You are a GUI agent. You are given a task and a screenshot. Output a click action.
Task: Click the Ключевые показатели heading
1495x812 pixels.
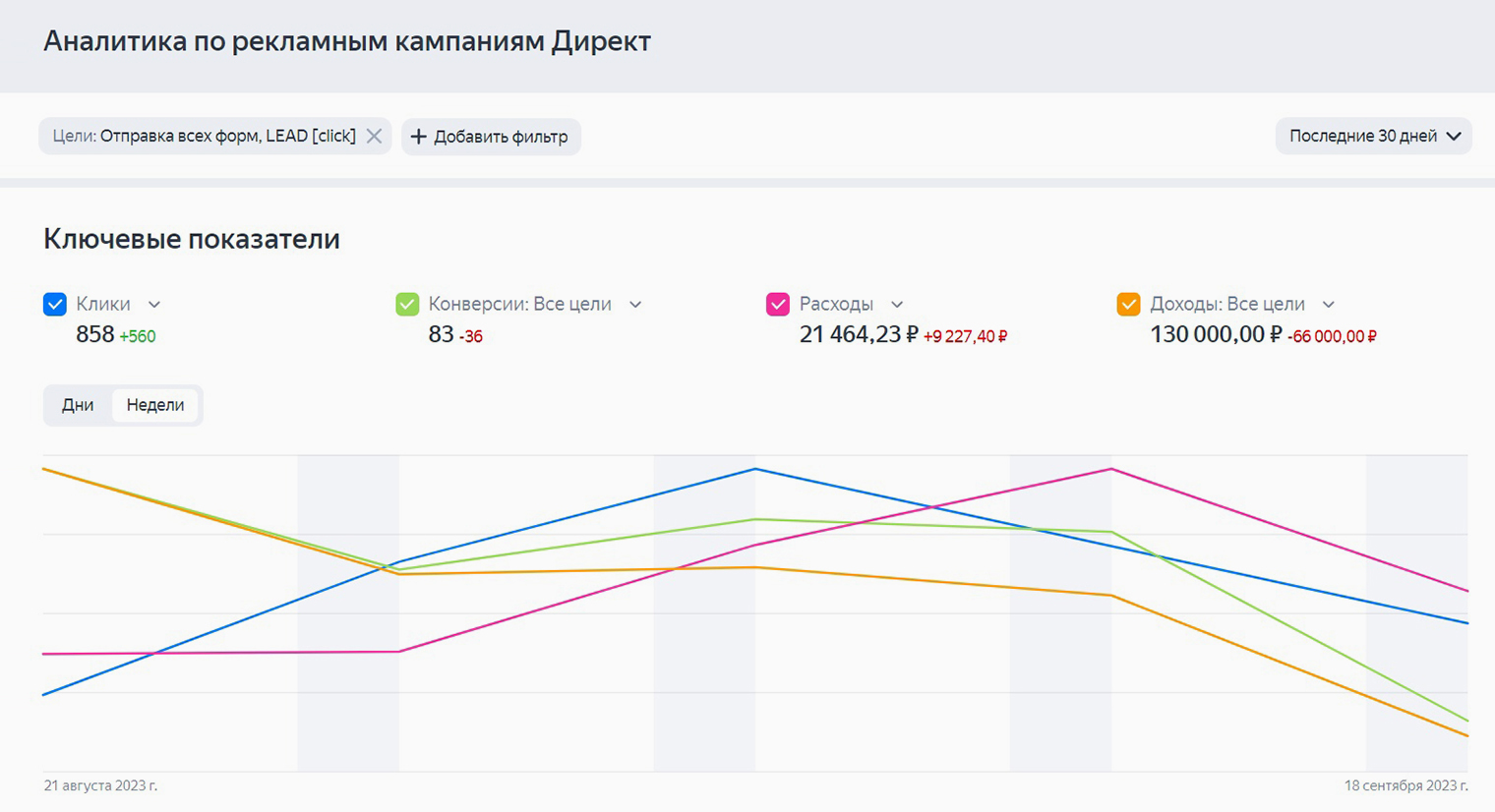(192, 239)
